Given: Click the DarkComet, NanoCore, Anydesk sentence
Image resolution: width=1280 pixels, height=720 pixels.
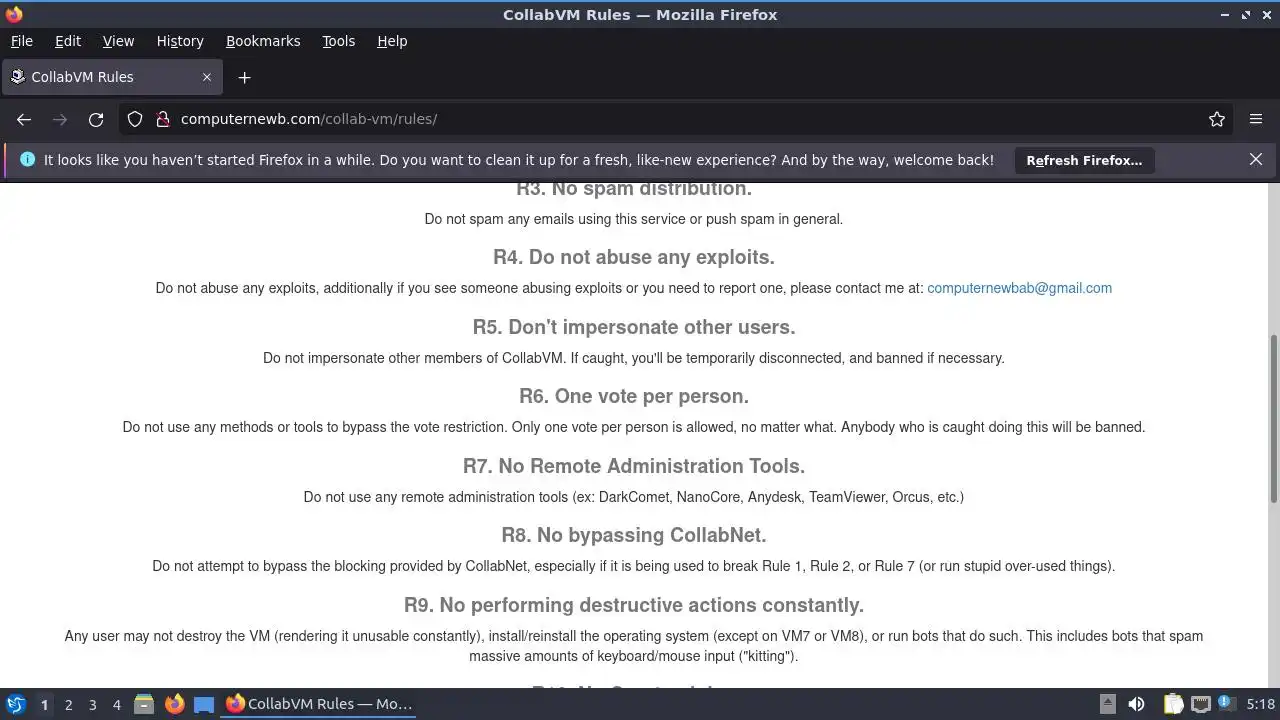Looking at the screenshot, I should click(x=634, y=497).
